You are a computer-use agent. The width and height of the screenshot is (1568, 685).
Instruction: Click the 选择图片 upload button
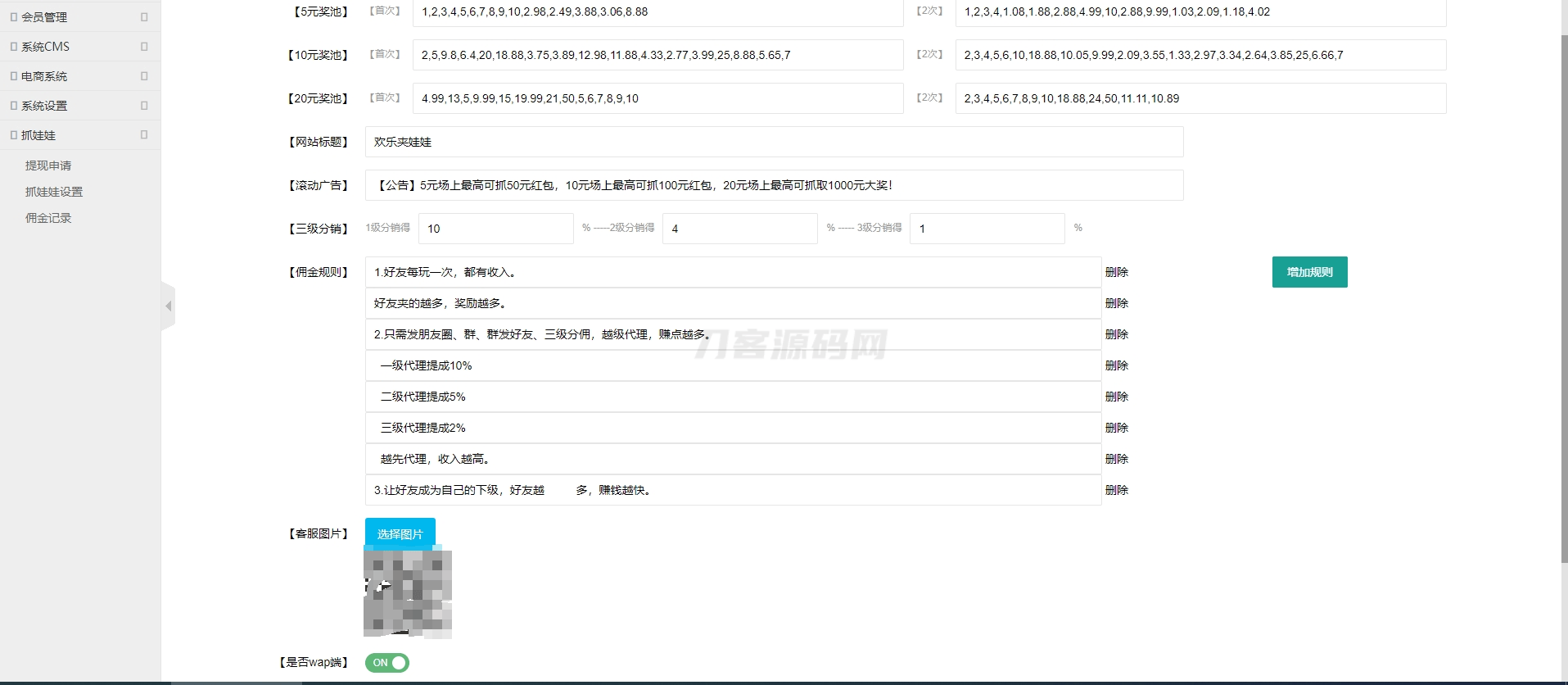(400, 534)
